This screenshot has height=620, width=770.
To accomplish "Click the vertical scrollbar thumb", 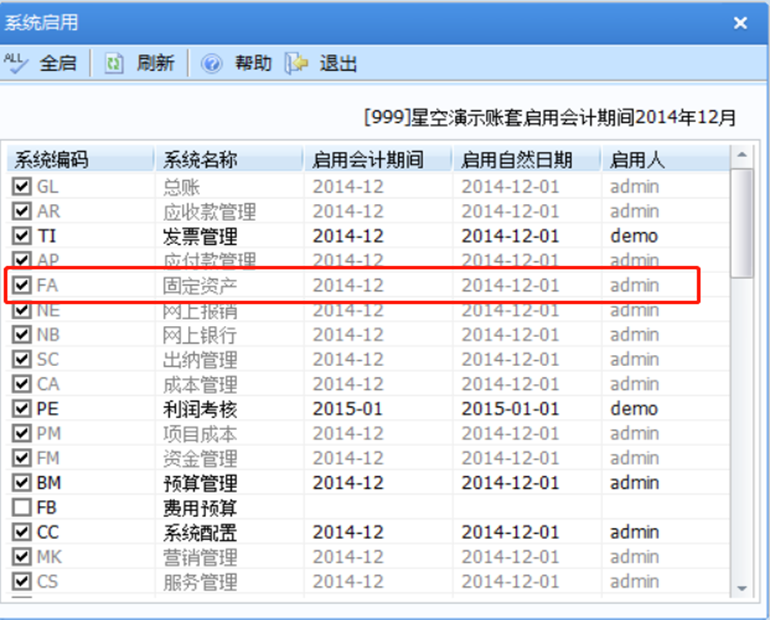I will click(x=742, y=223).
